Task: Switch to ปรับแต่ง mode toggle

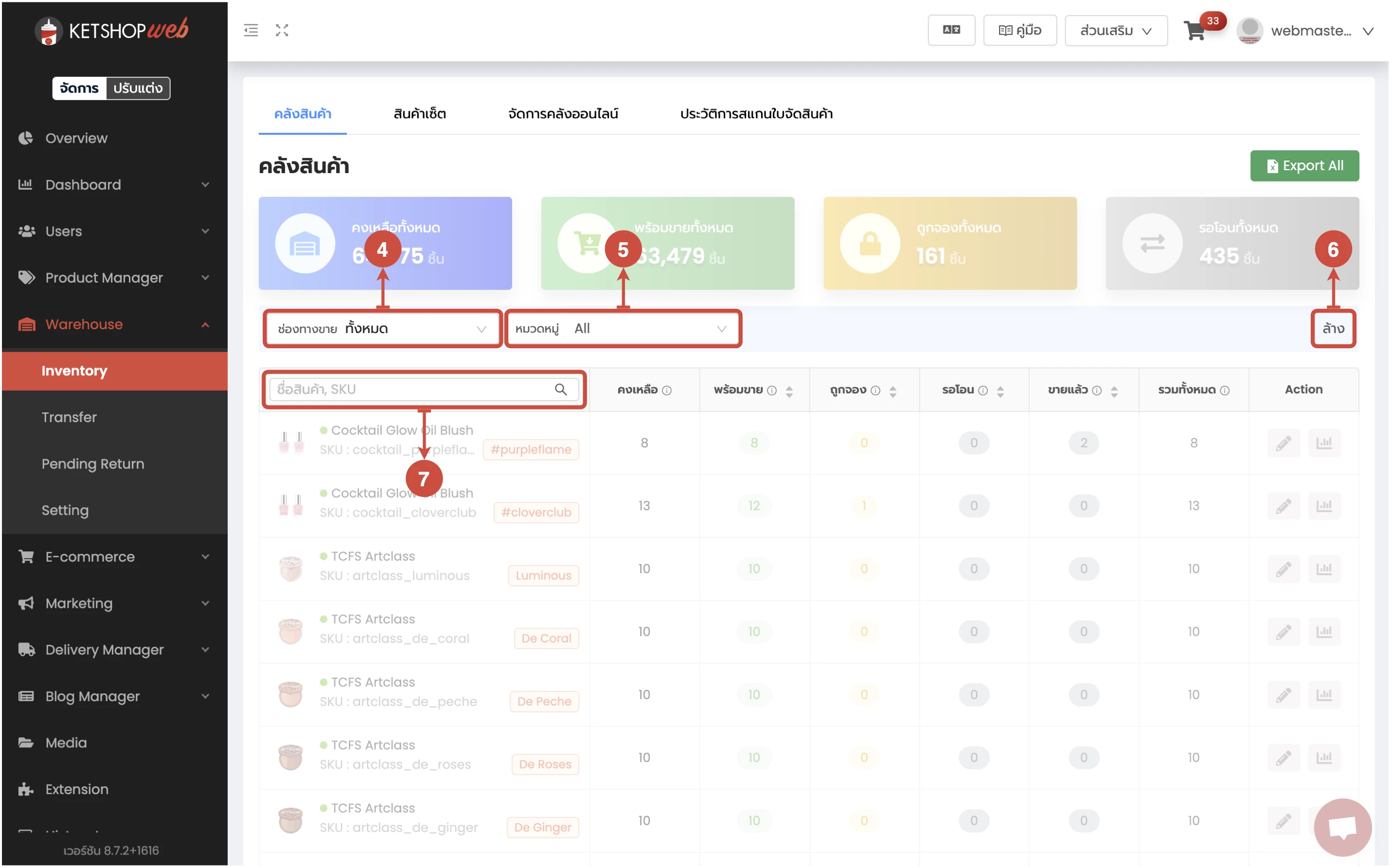Action: click(138, 89)
